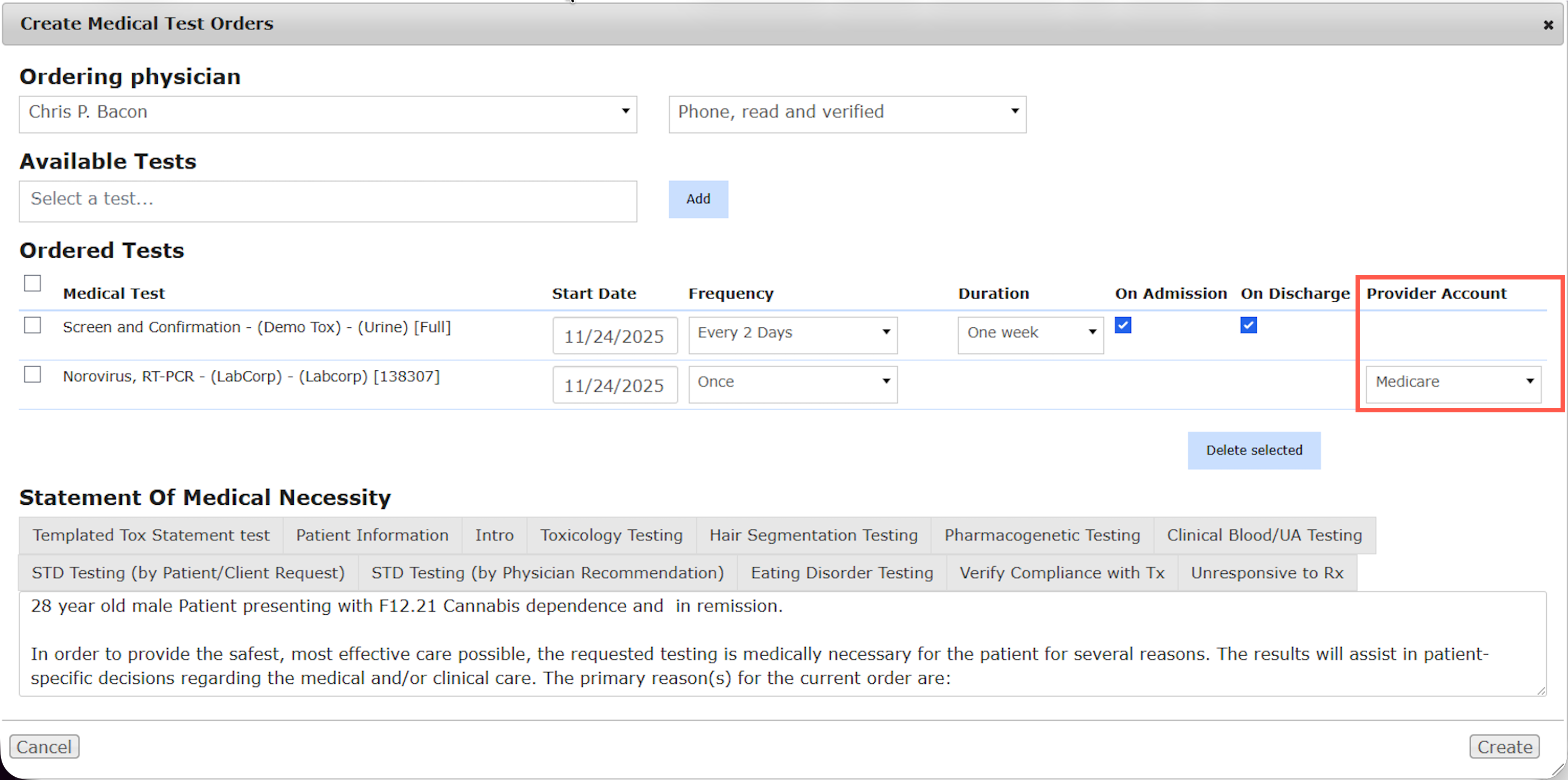The width and height of the screenshot is (1568, 780).
Task: Check the Screen and Confirmation test row
Action: click(32, 325)
